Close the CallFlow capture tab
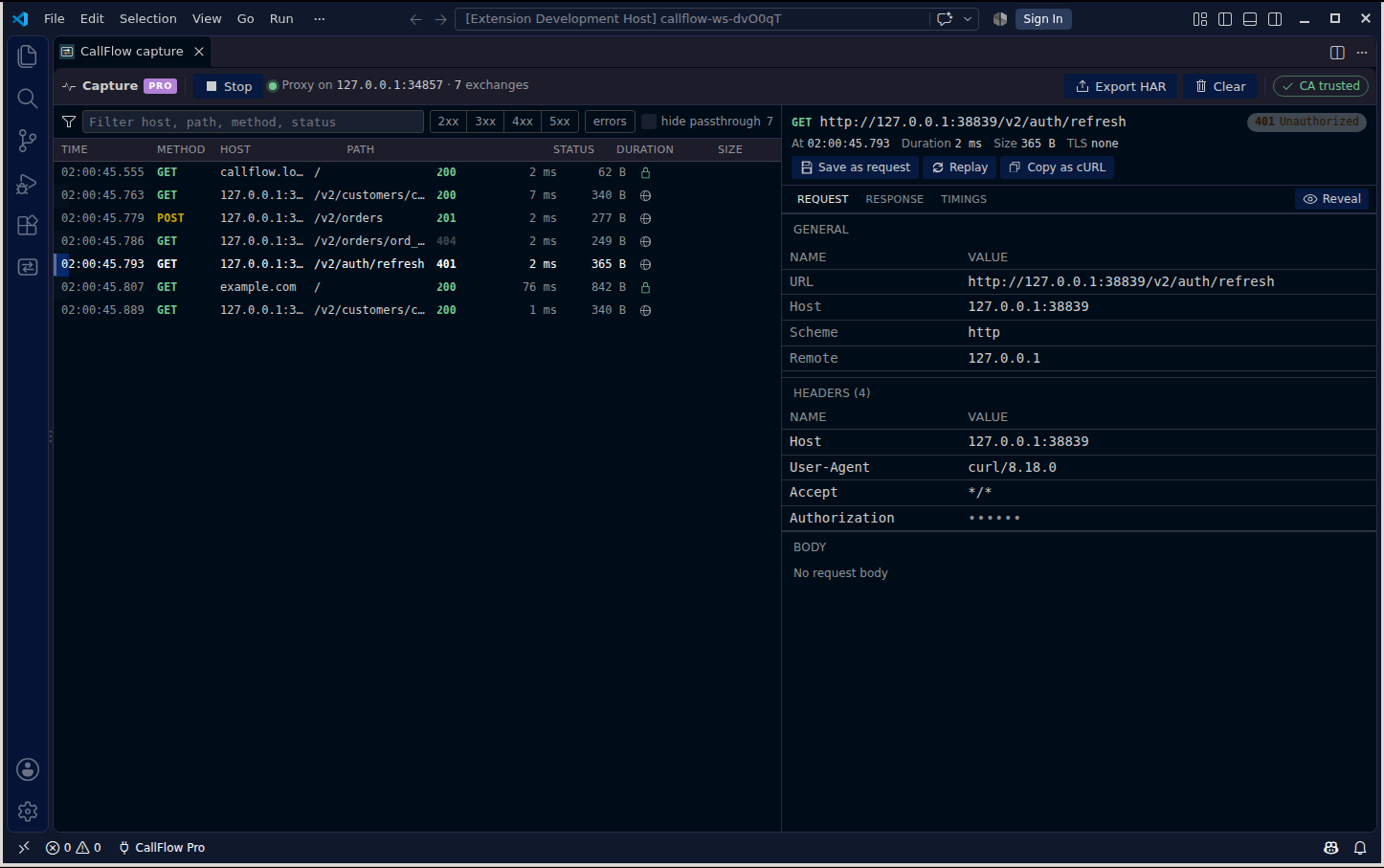 199,52
